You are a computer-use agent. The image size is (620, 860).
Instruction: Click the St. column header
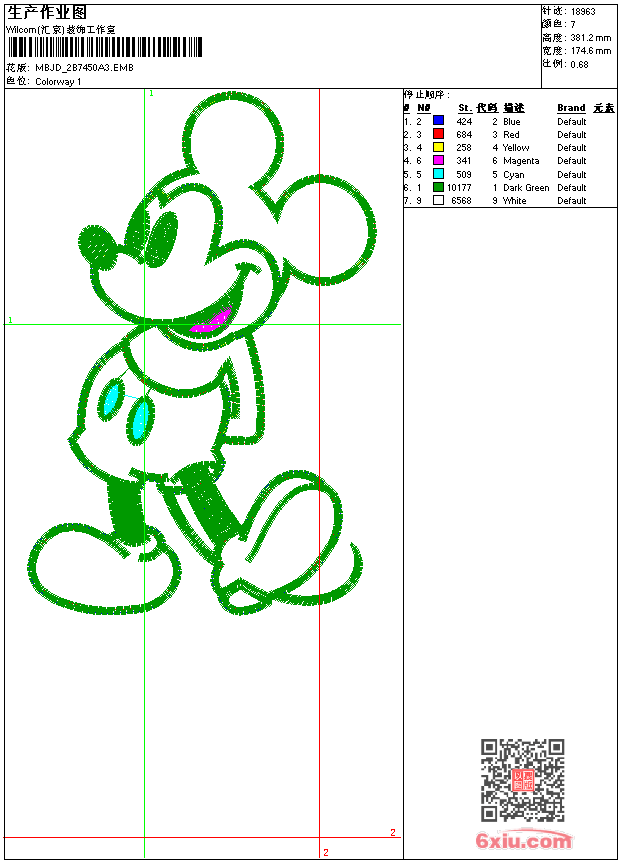465,108
